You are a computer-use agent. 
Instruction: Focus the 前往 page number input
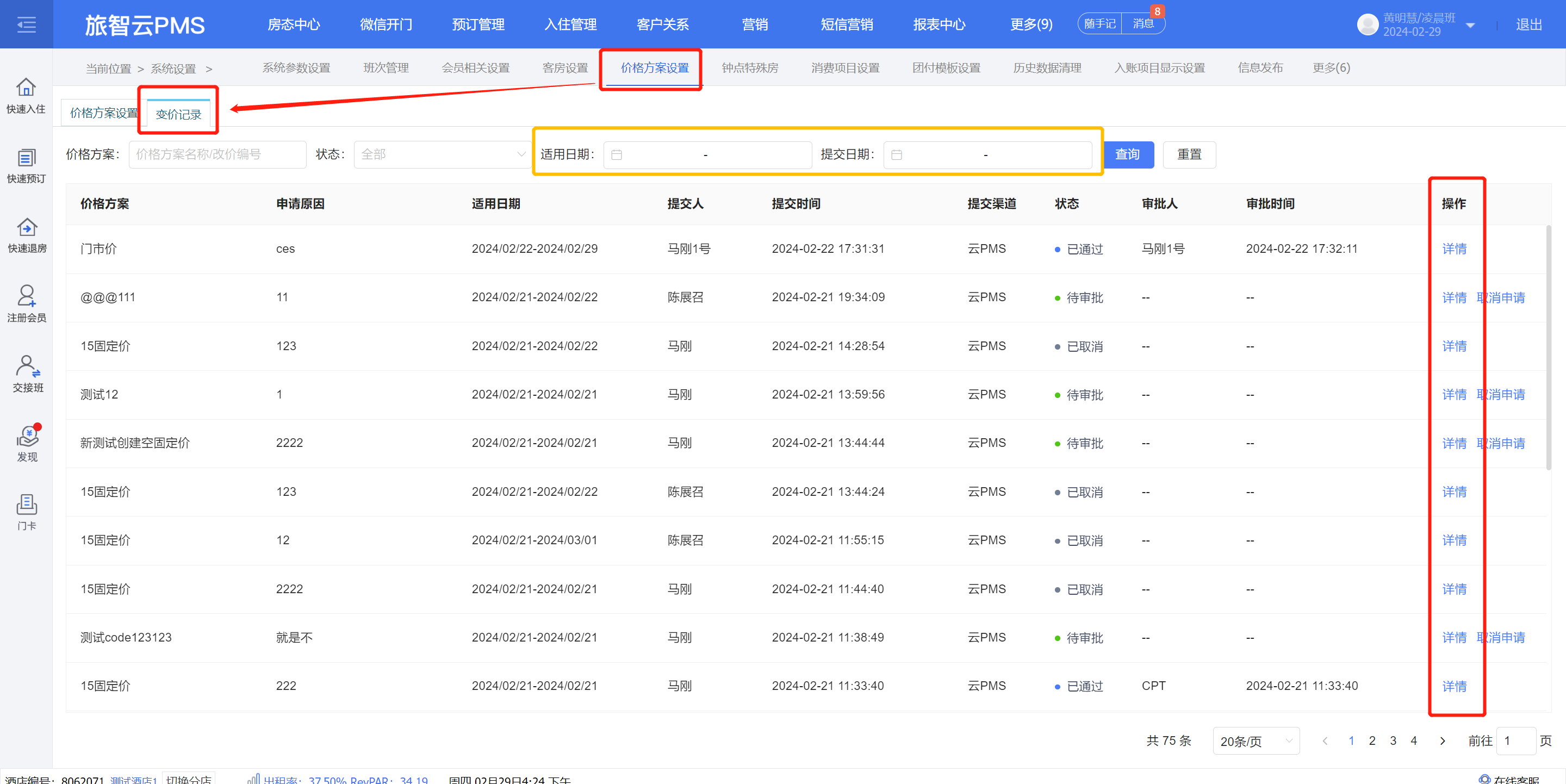[1515, 741]
